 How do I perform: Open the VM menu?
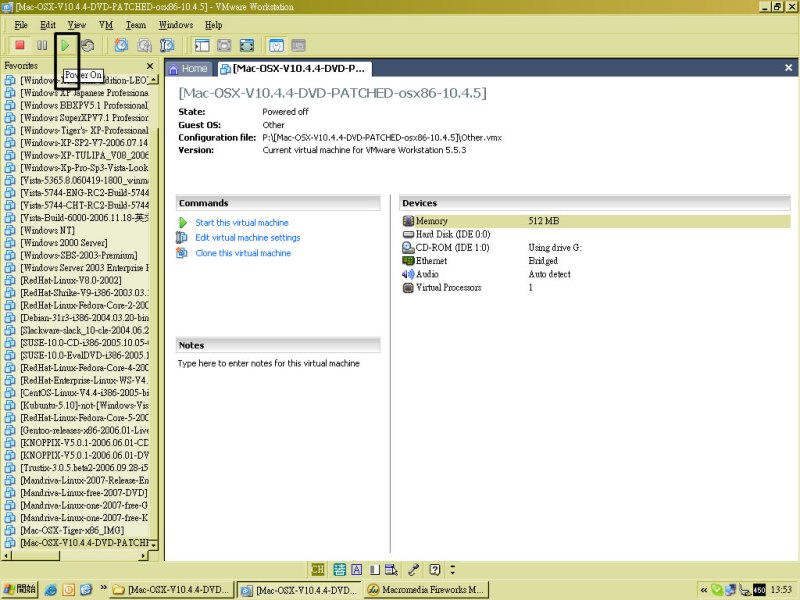106,24
